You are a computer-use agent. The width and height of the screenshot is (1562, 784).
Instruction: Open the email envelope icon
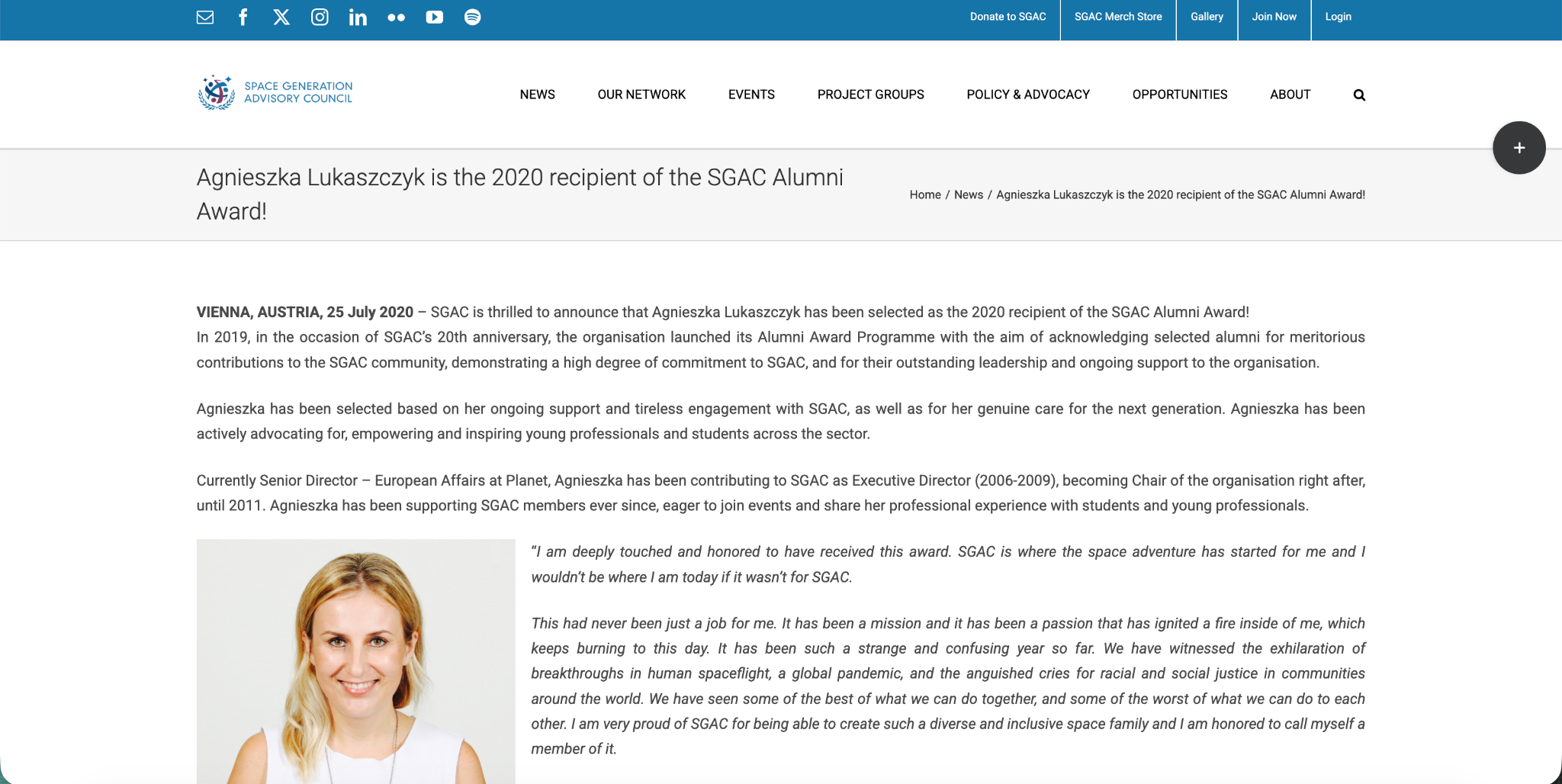coord(205,17)
